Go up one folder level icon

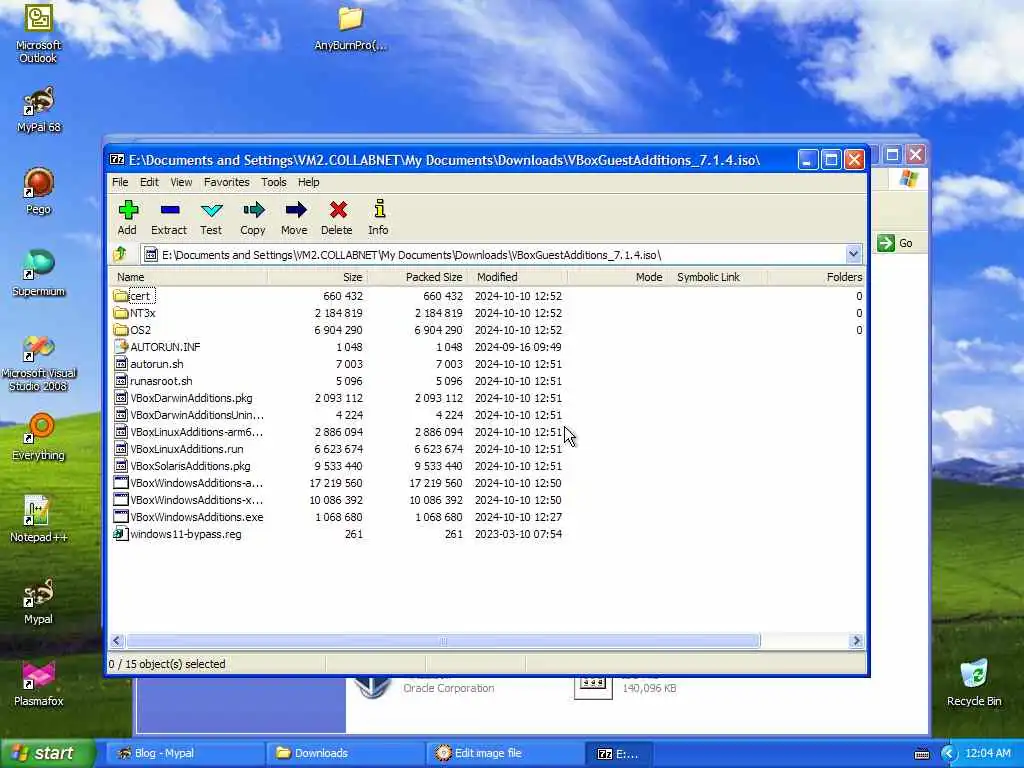120,254
